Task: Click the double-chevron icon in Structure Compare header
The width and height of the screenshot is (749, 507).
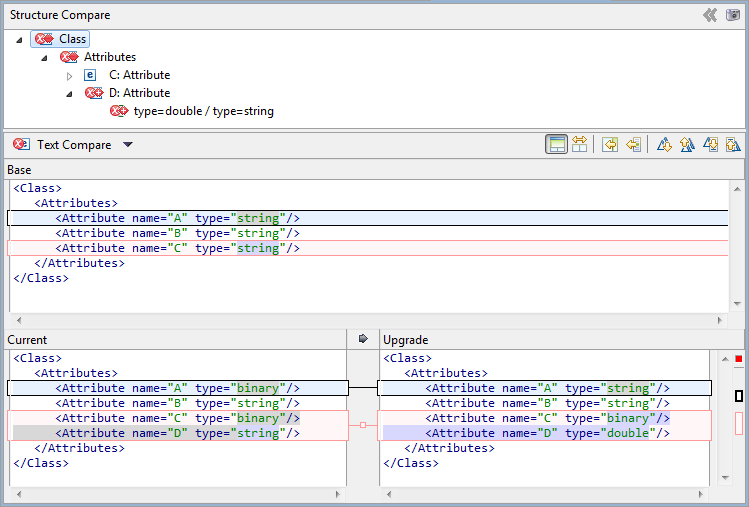Action: 710,15
